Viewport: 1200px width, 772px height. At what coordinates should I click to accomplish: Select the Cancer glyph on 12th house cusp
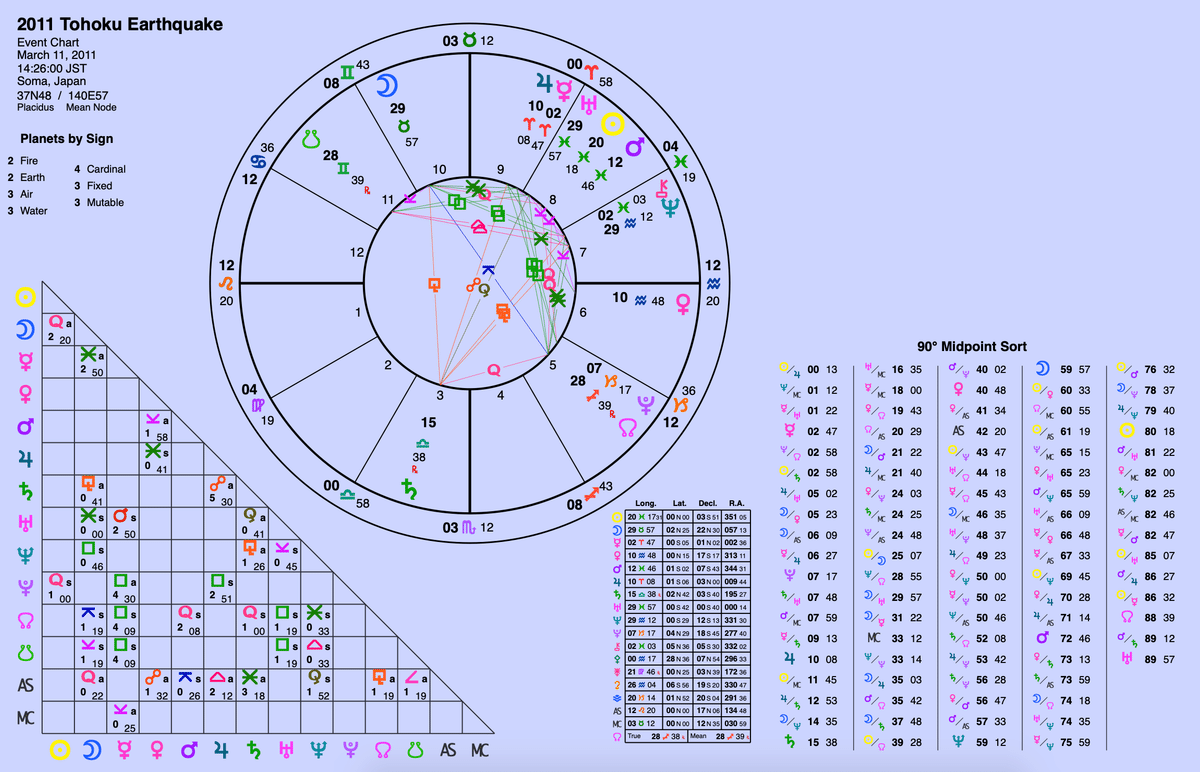tap(258, 161)
